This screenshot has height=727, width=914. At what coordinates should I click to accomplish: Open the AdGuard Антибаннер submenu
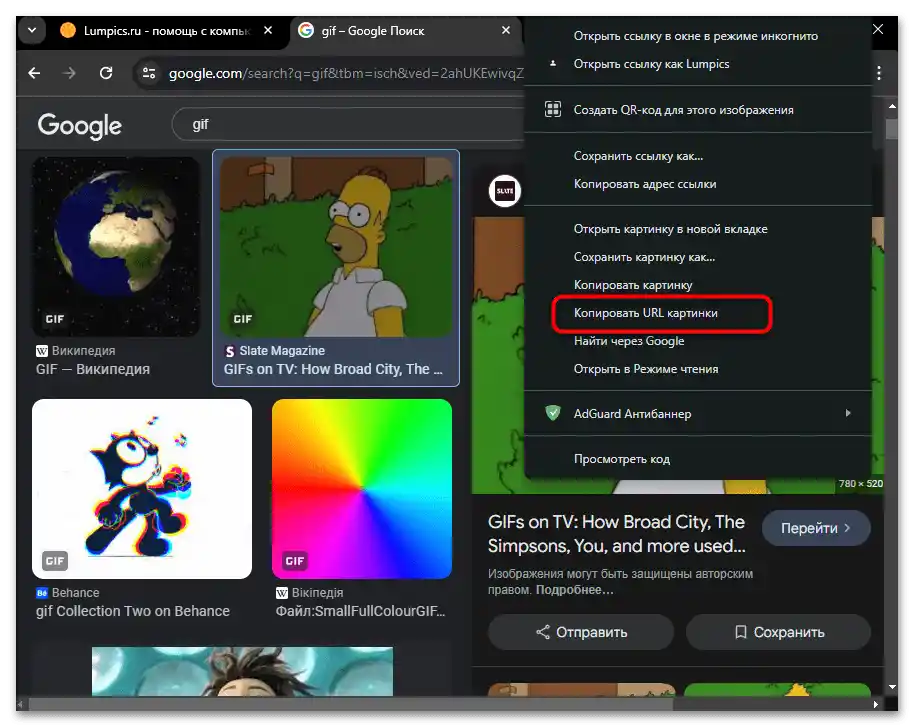coord(696,413)
